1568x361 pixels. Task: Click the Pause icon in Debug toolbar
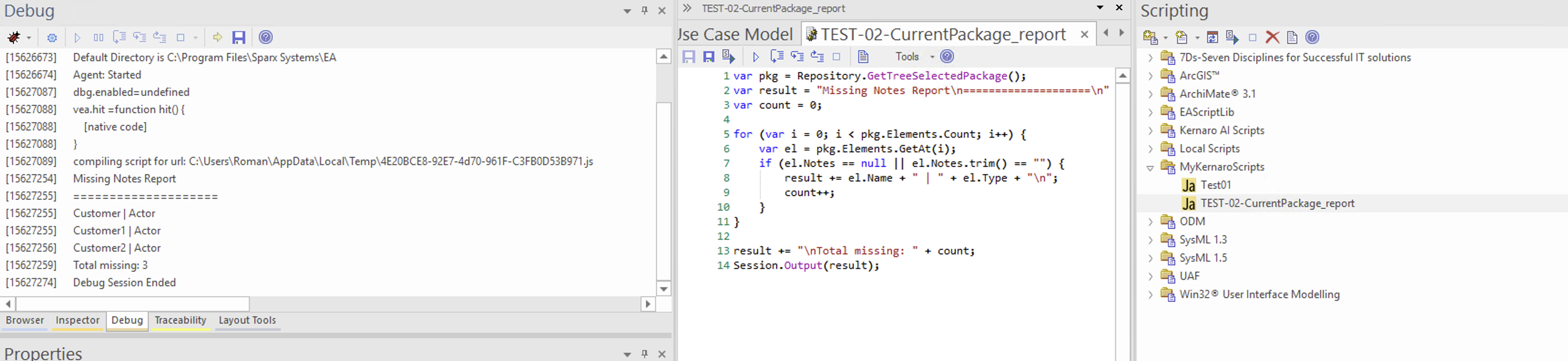98,38
